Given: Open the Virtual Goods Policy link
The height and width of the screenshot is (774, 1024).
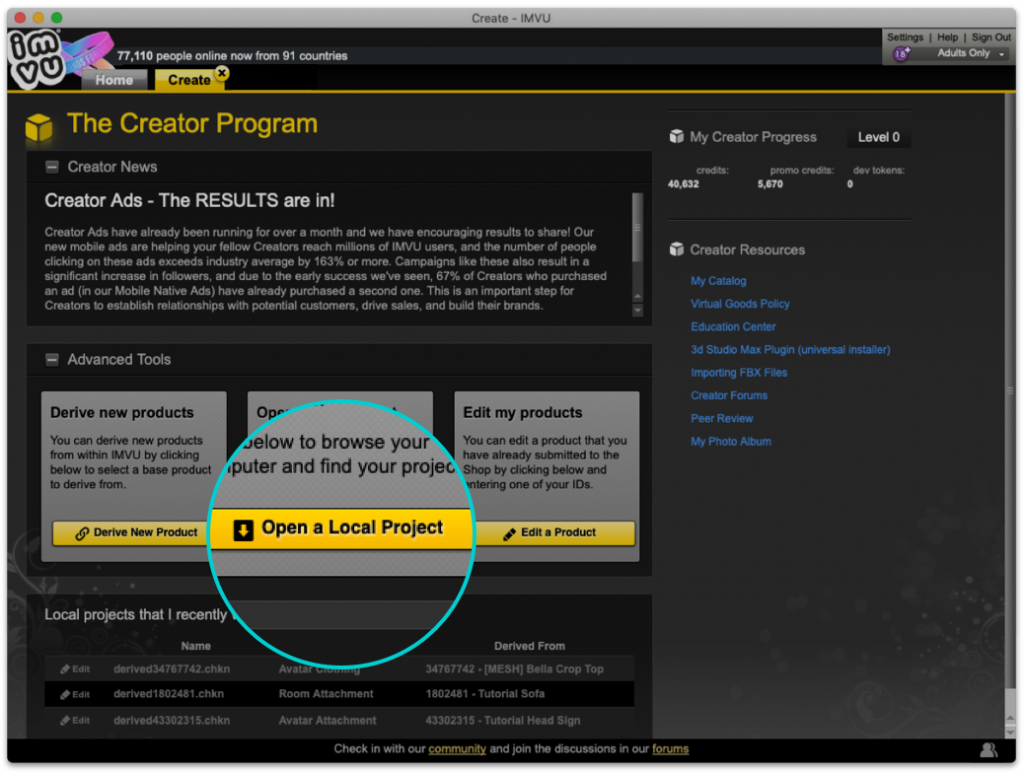Looking at the screenshot, I should coord(740,304).
